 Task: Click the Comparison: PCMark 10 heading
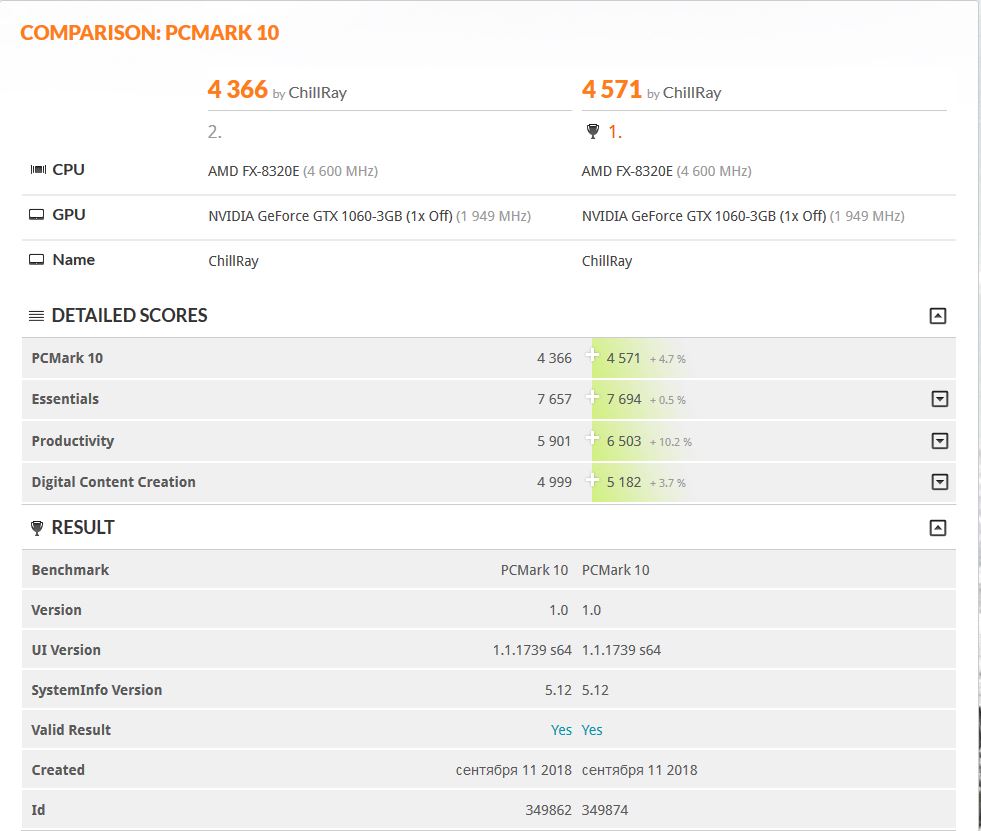150,33
